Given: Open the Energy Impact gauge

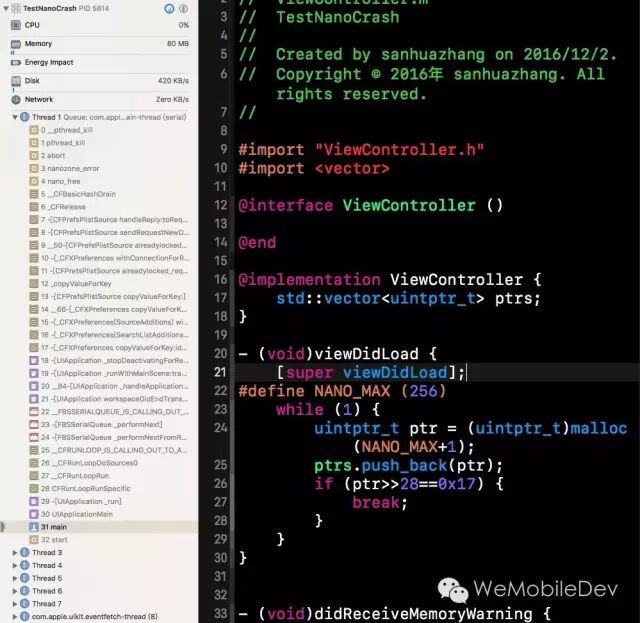Looking at the screenshot, I should 100,62.
